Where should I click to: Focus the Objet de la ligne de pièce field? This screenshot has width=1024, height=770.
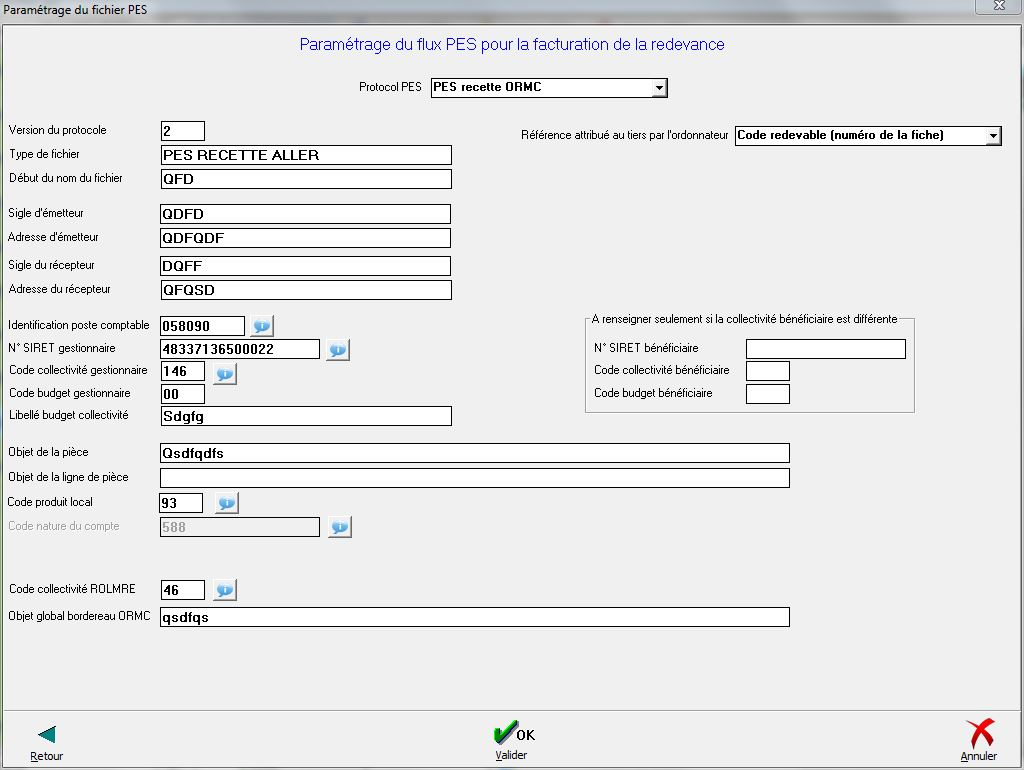(474, 478)
